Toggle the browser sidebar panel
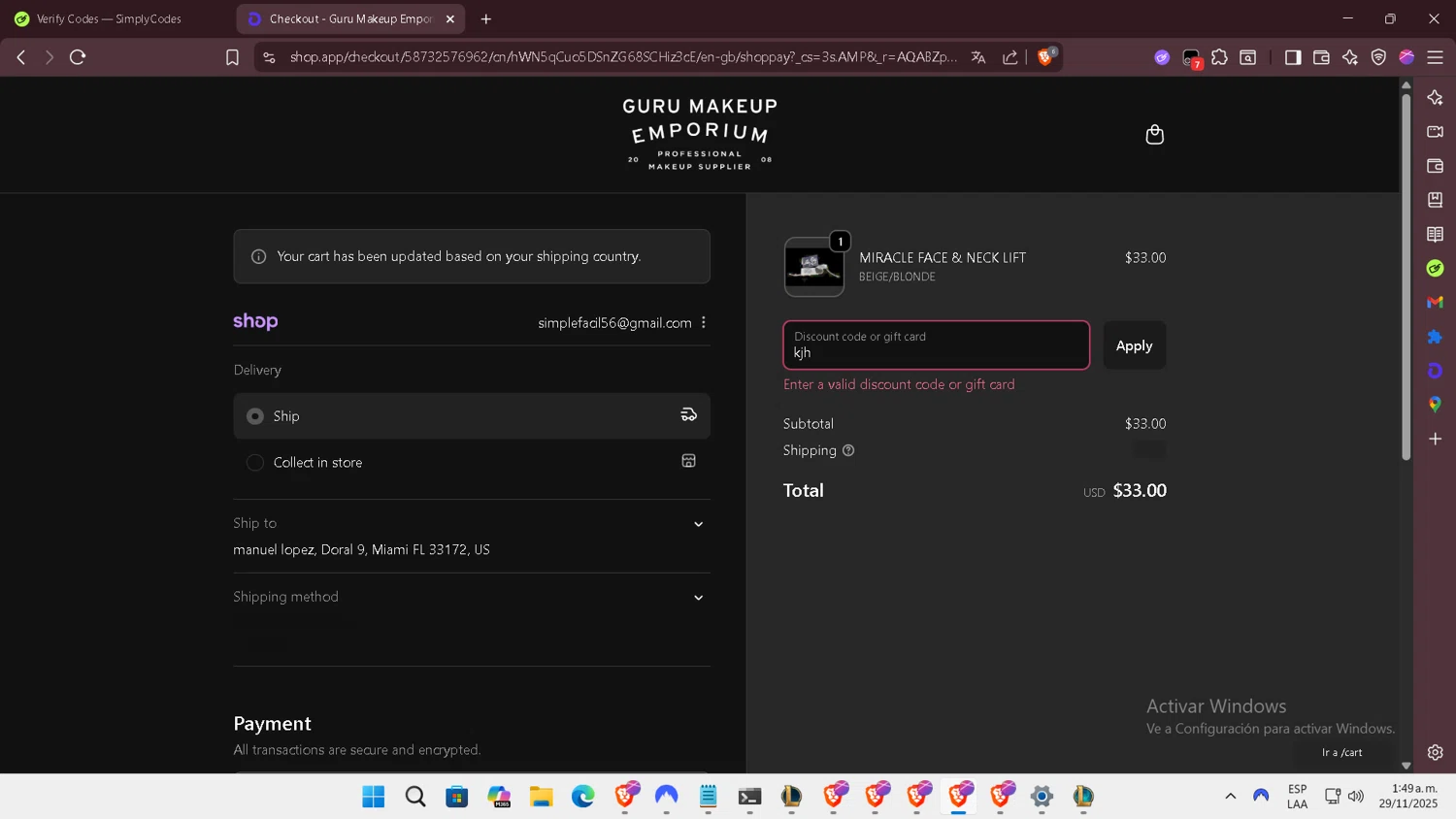 pyautogui.click(x=1293, y=57)
